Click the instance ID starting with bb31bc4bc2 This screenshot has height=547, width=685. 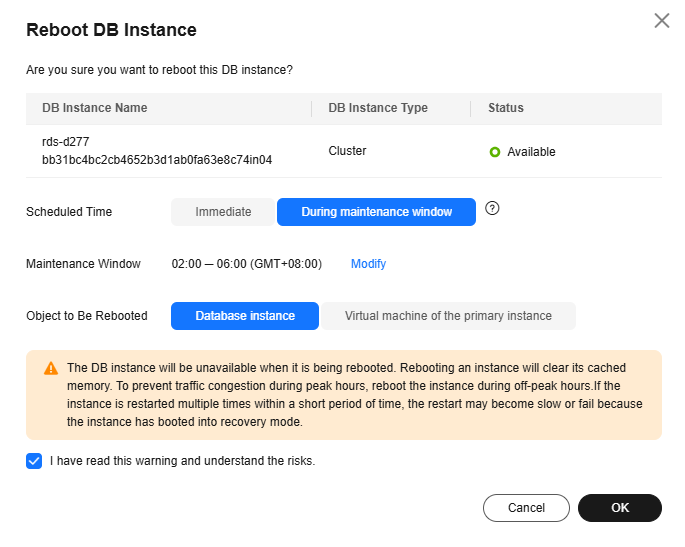(x=157, y=160)
